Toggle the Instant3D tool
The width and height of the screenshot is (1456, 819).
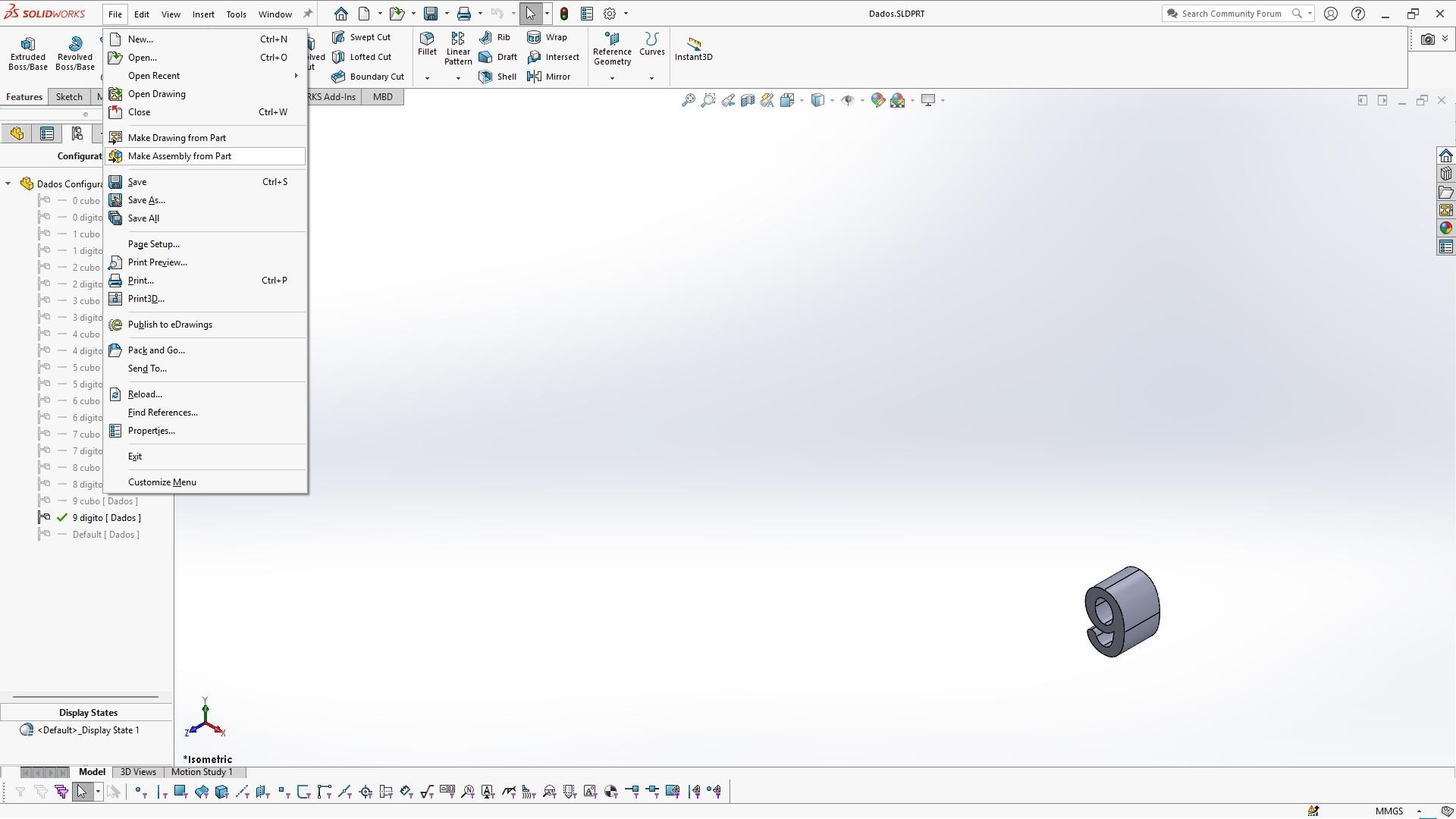coord(693,48)
